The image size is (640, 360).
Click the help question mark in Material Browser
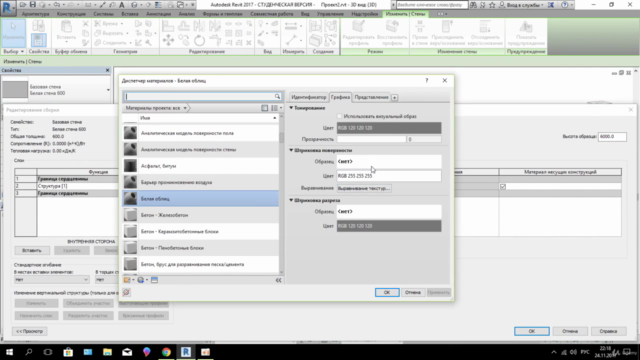click(x=427, y=80)
